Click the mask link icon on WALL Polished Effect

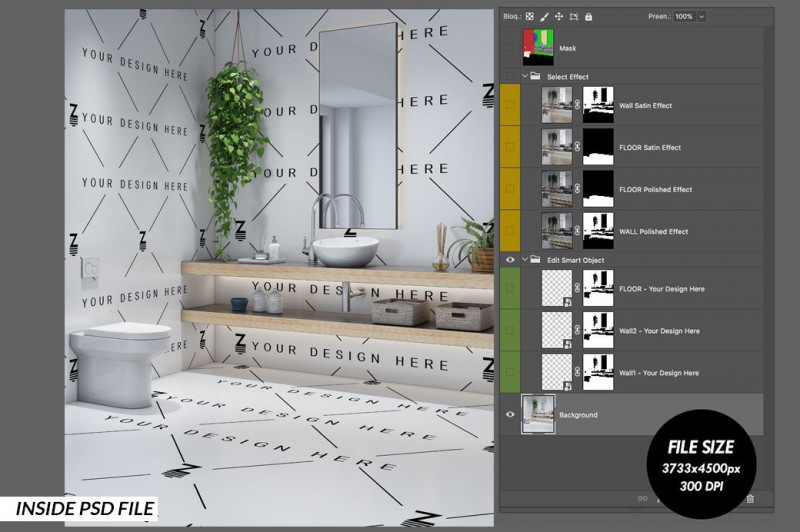tap(577, 231)
